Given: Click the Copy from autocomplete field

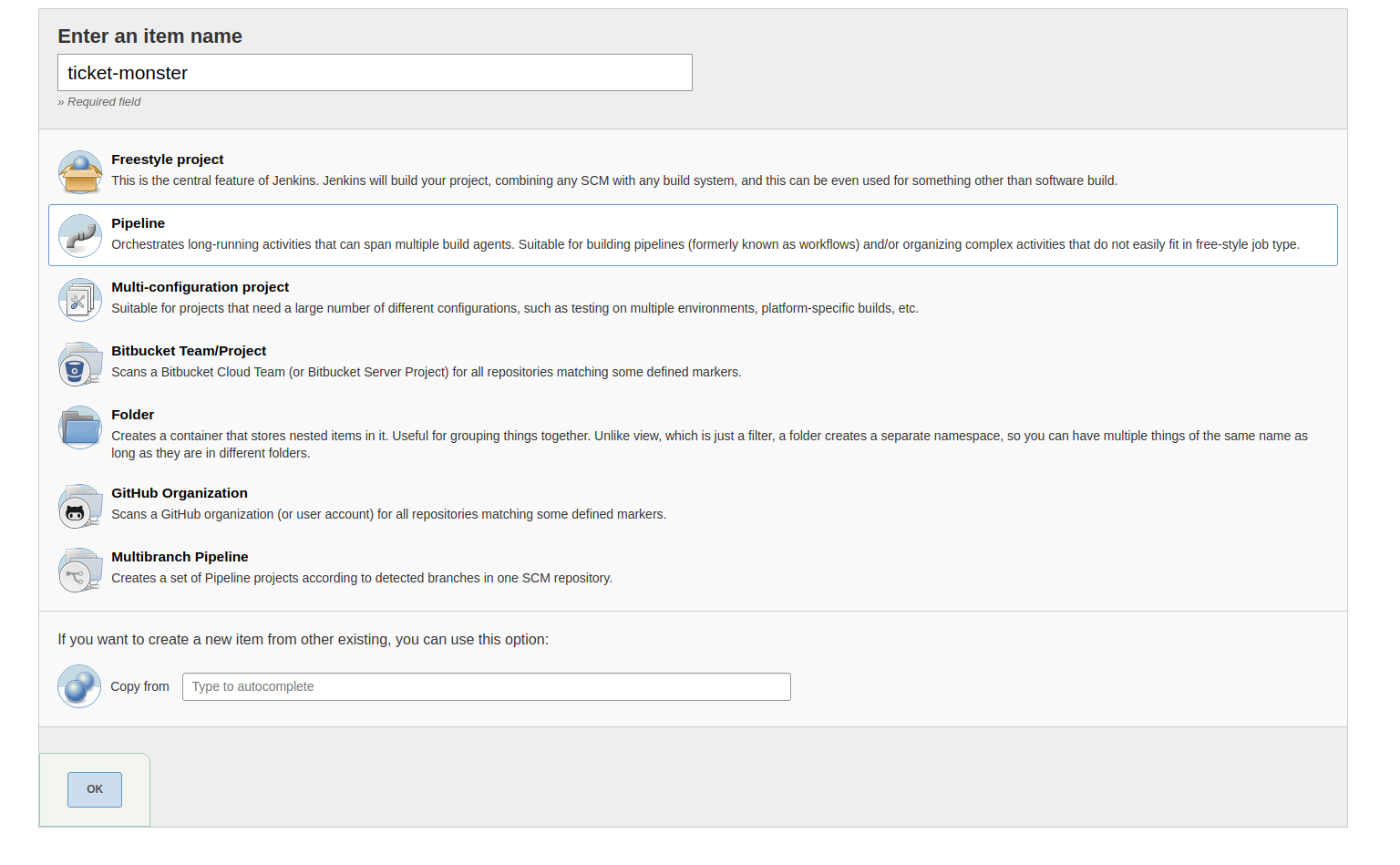Looking at the screenshot, I should click(486, 686).
